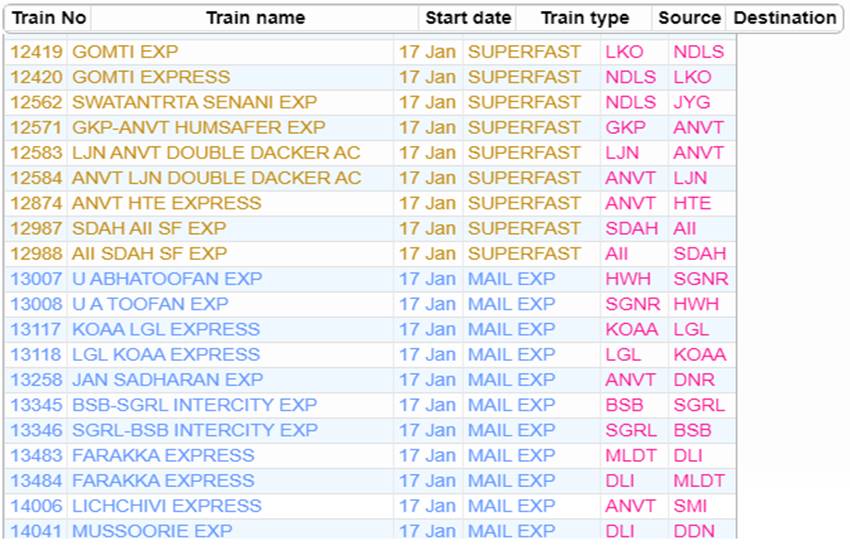The image size is (850, 550).
Task: Open KOAA LGL EXPRESS train
Action: coord(165,329)
